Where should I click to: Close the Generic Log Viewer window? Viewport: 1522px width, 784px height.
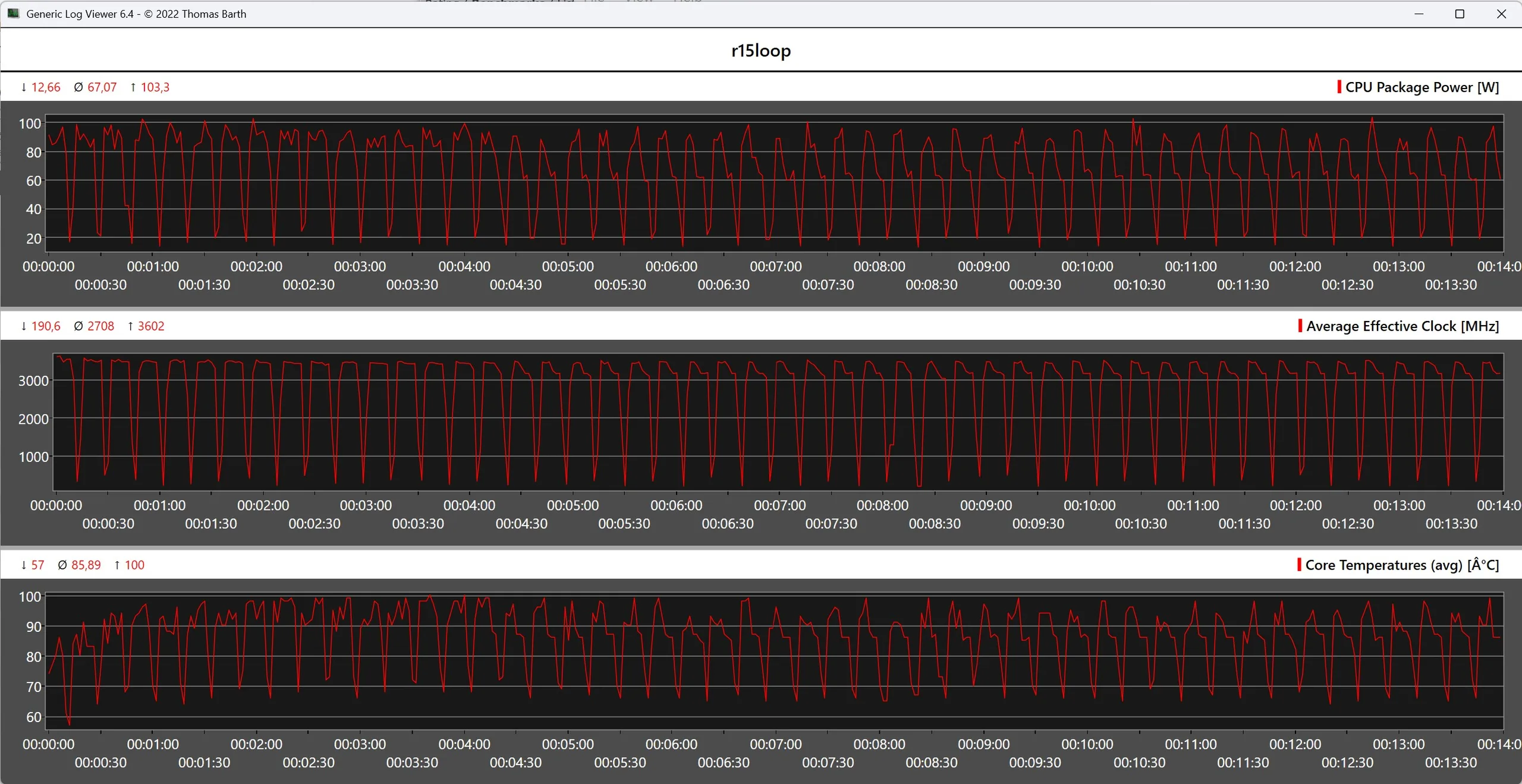1501,14
